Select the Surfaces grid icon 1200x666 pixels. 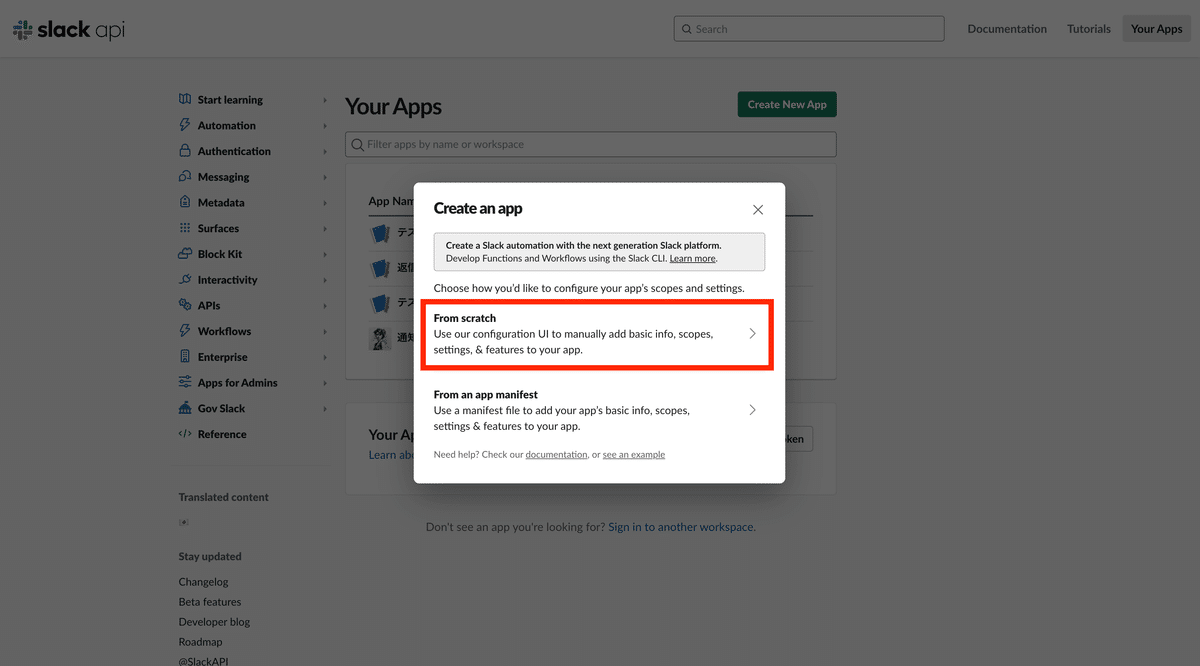coord(185,228)
